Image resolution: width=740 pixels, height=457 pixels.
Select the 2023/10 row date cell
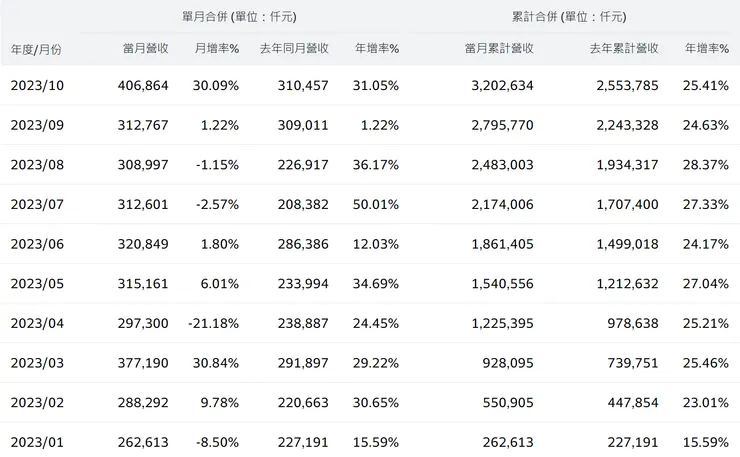click(37, 86)
